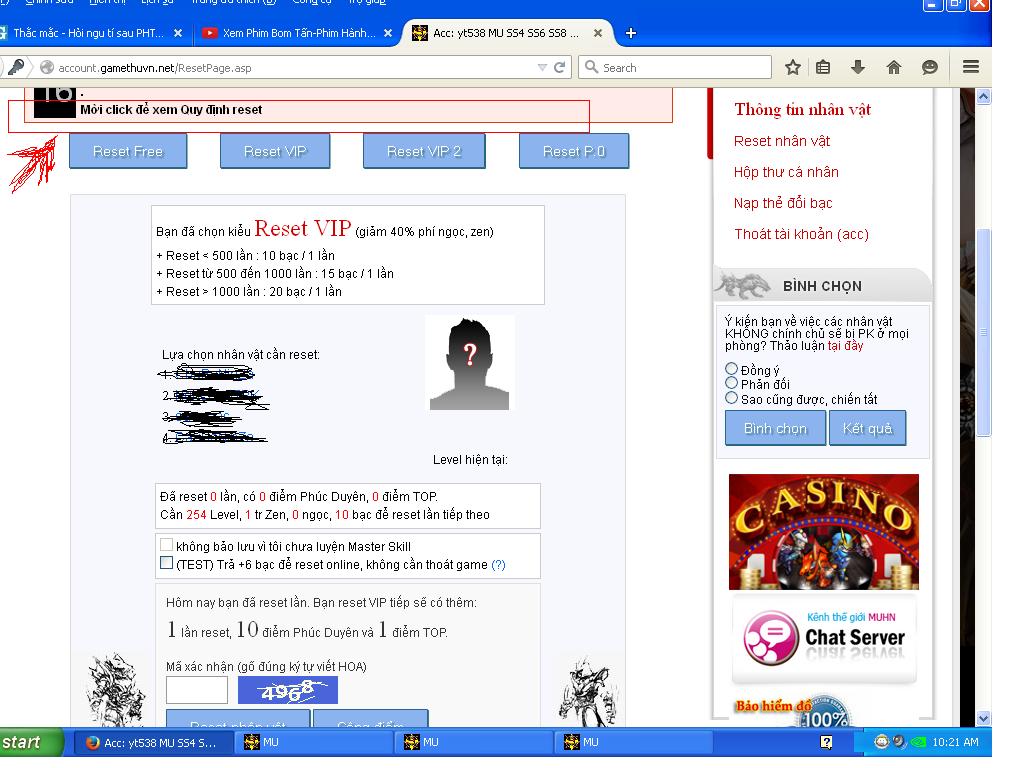Switch to the Thắc mắc tab
1024x768 pixels.
91,33
